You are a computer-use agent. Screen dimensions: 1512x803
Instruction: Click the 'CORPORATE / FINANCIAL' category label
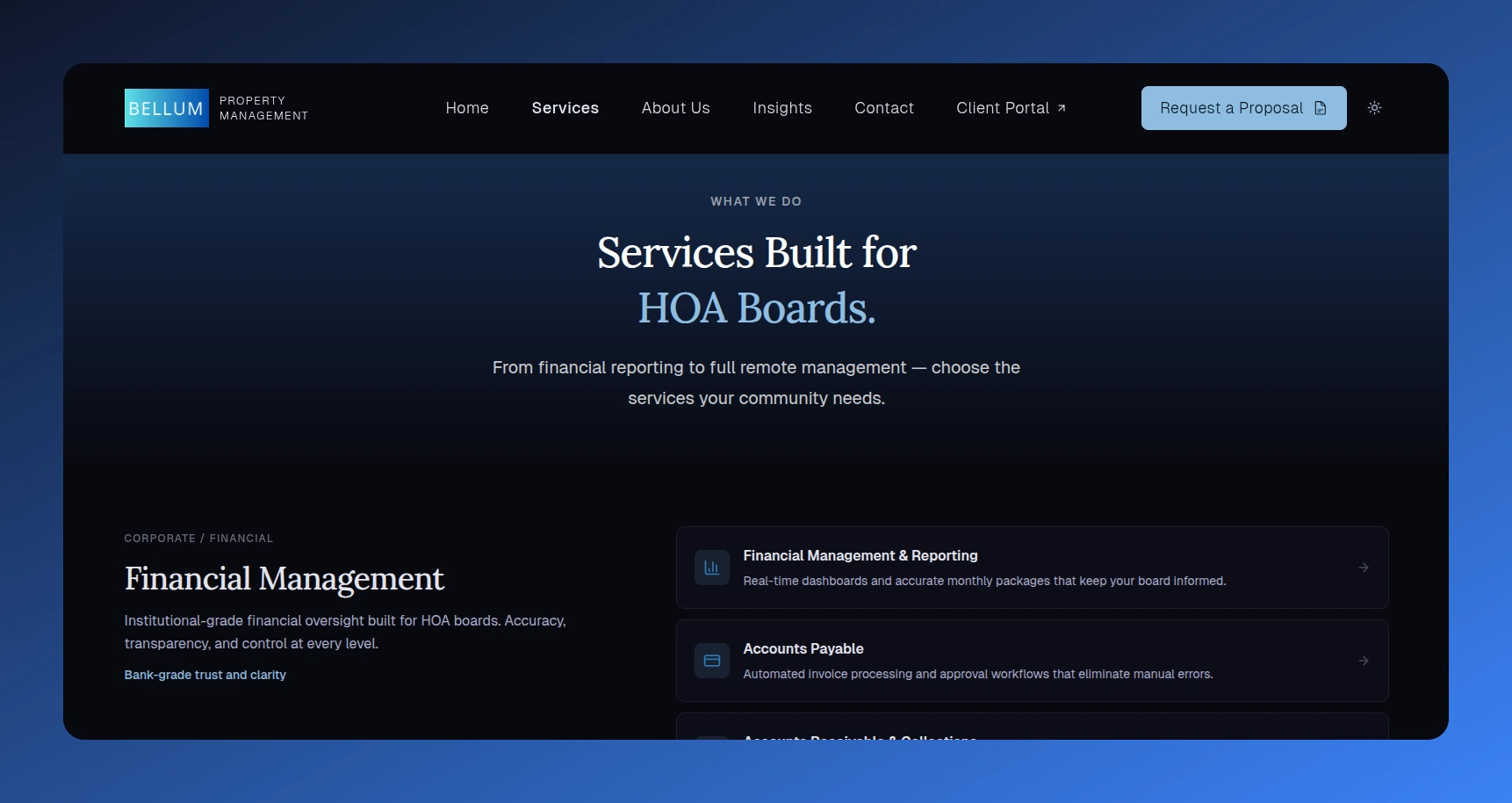pos(198,539)
